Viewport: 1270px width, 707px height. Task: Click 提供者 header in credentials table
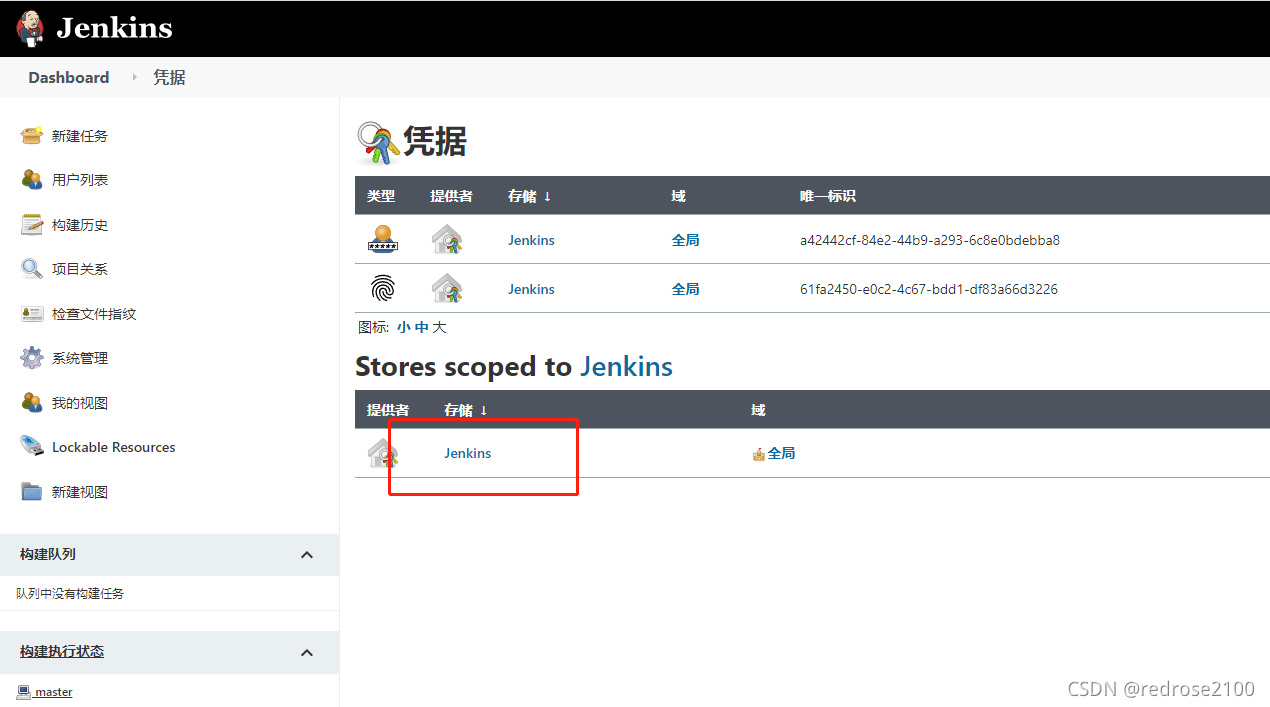tap(451, 196)
